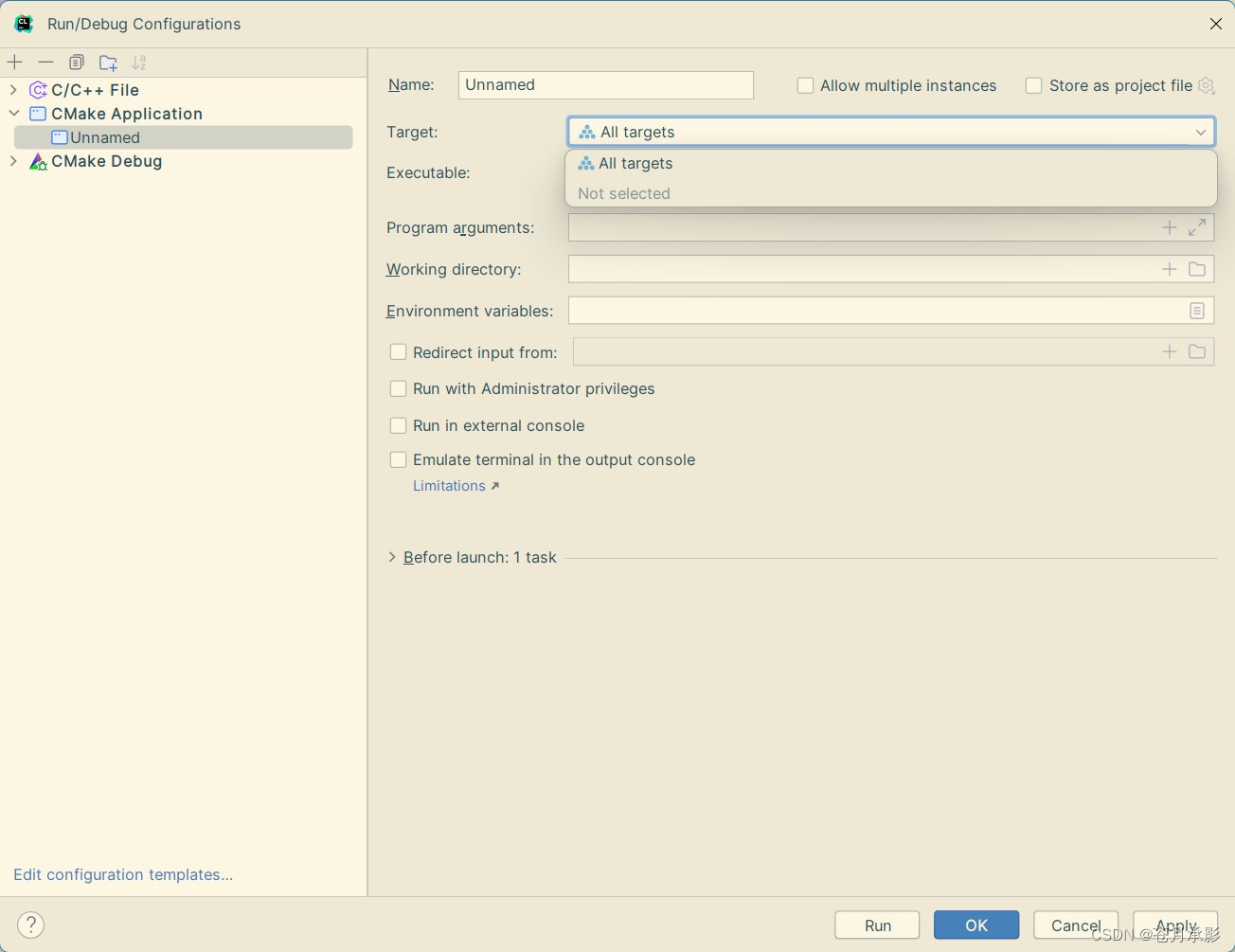1235x952 pixels.
Task: Open the help question mark button
Action: click(31, 925)
